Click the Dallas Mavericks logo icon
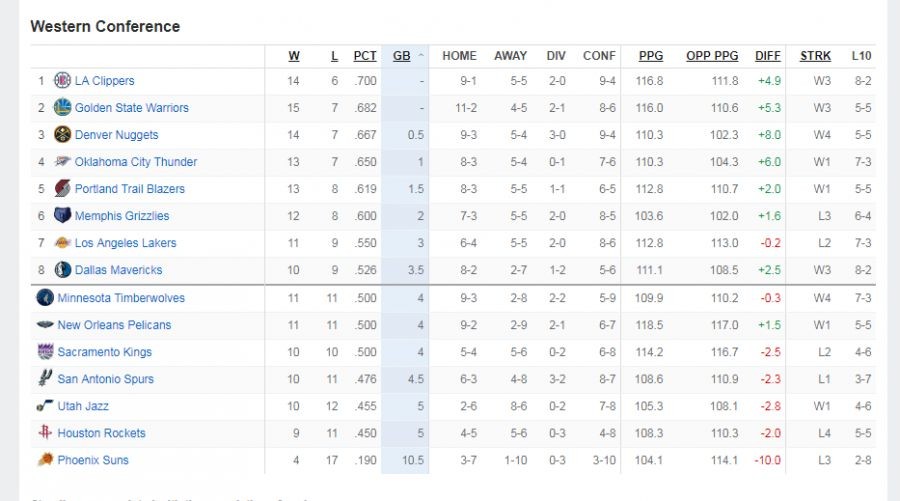Viewport: 900px width, 501px height. tap(62, 270)
